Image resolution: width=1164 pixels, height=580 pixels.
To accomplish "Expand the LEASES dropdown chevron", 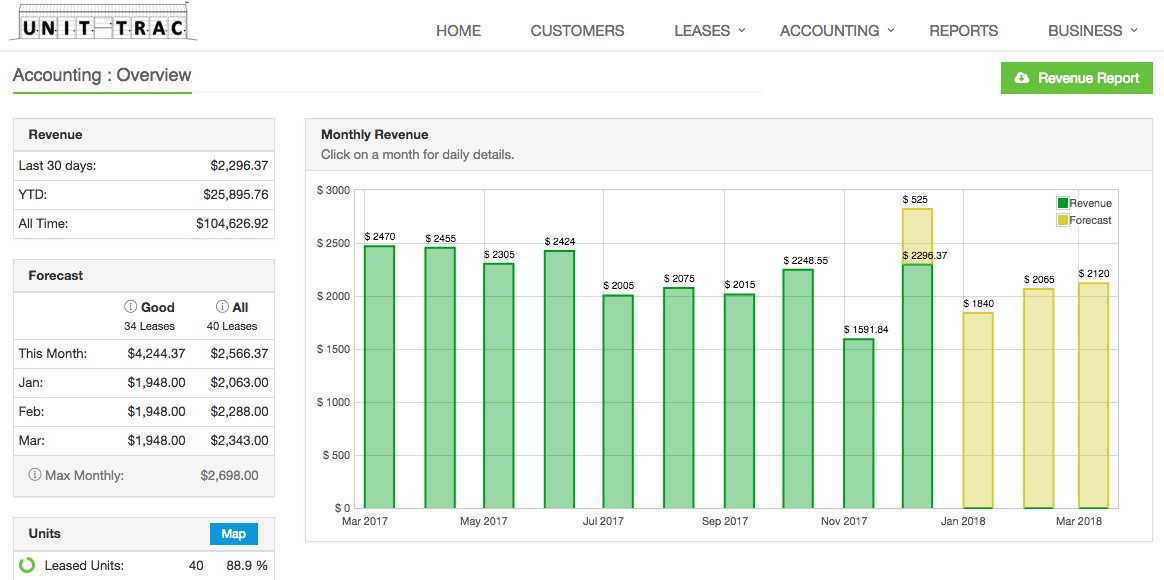I will pos(740,30).
